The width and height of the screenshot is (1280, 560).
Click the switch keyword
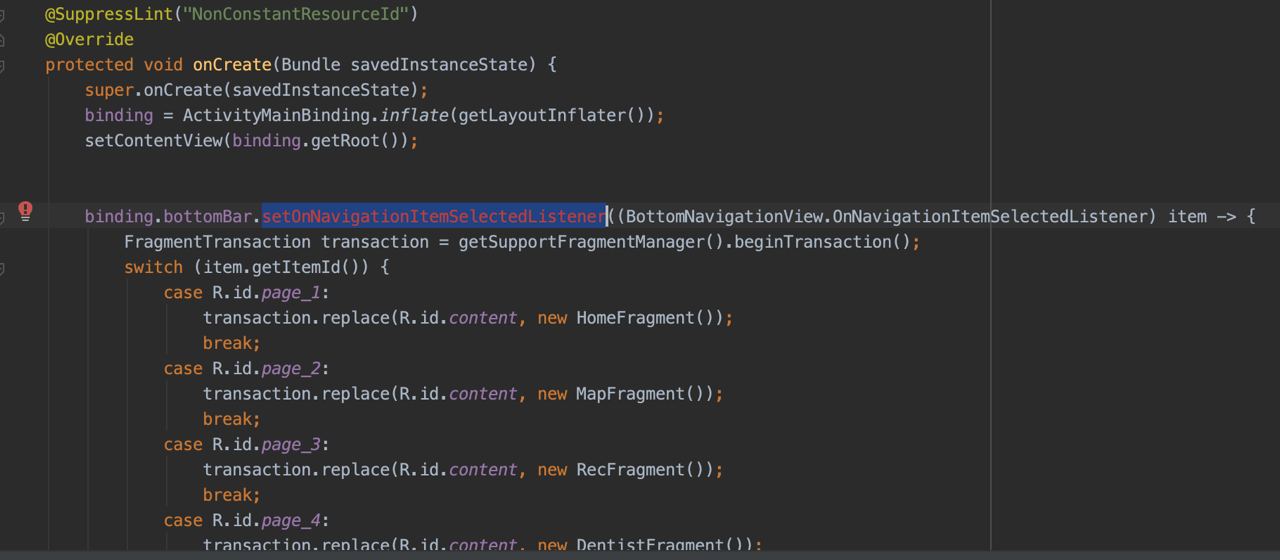(153, 267)
